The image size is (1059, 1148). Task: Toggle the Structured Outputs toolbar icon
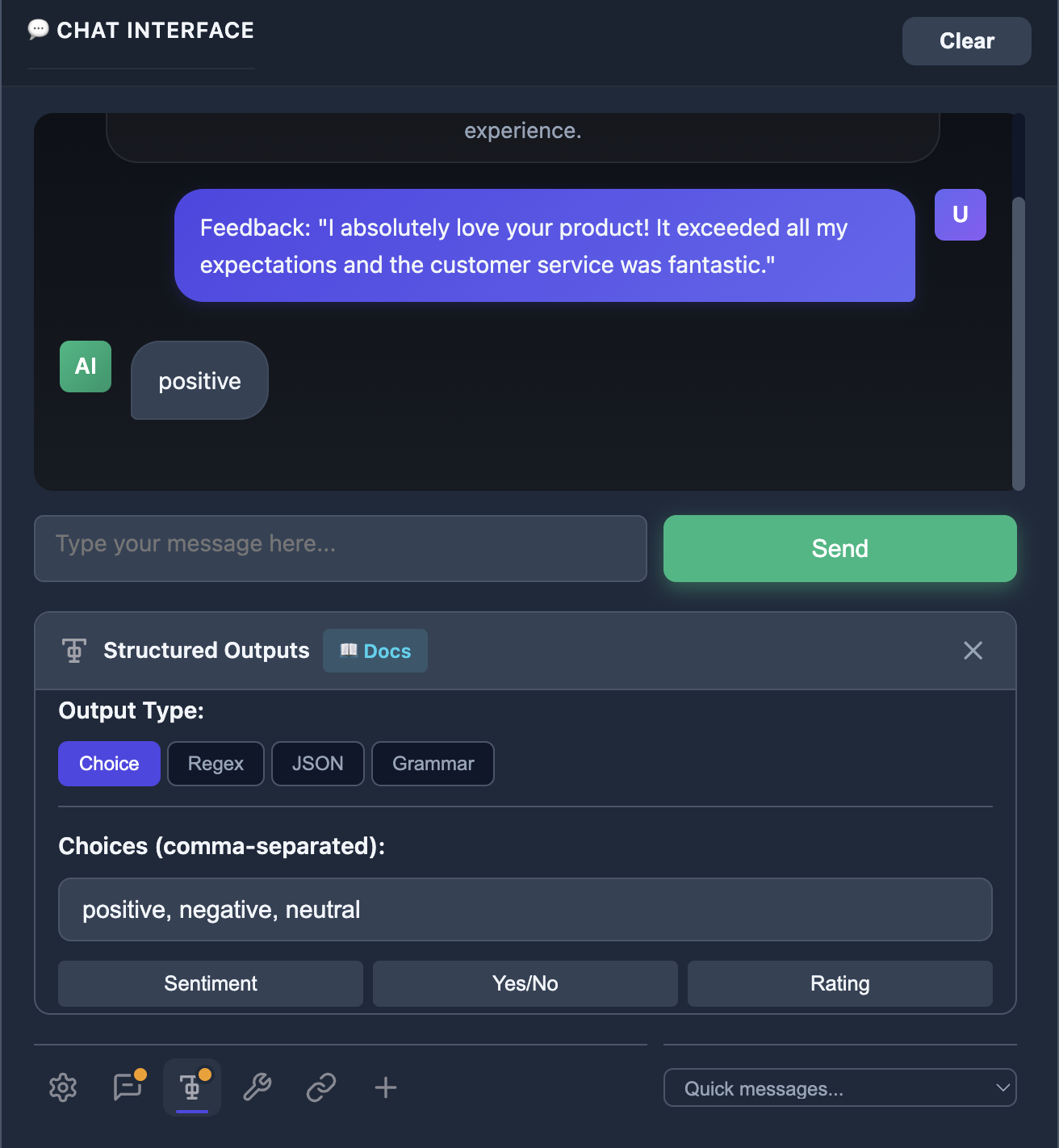(x=192, y=1087)
